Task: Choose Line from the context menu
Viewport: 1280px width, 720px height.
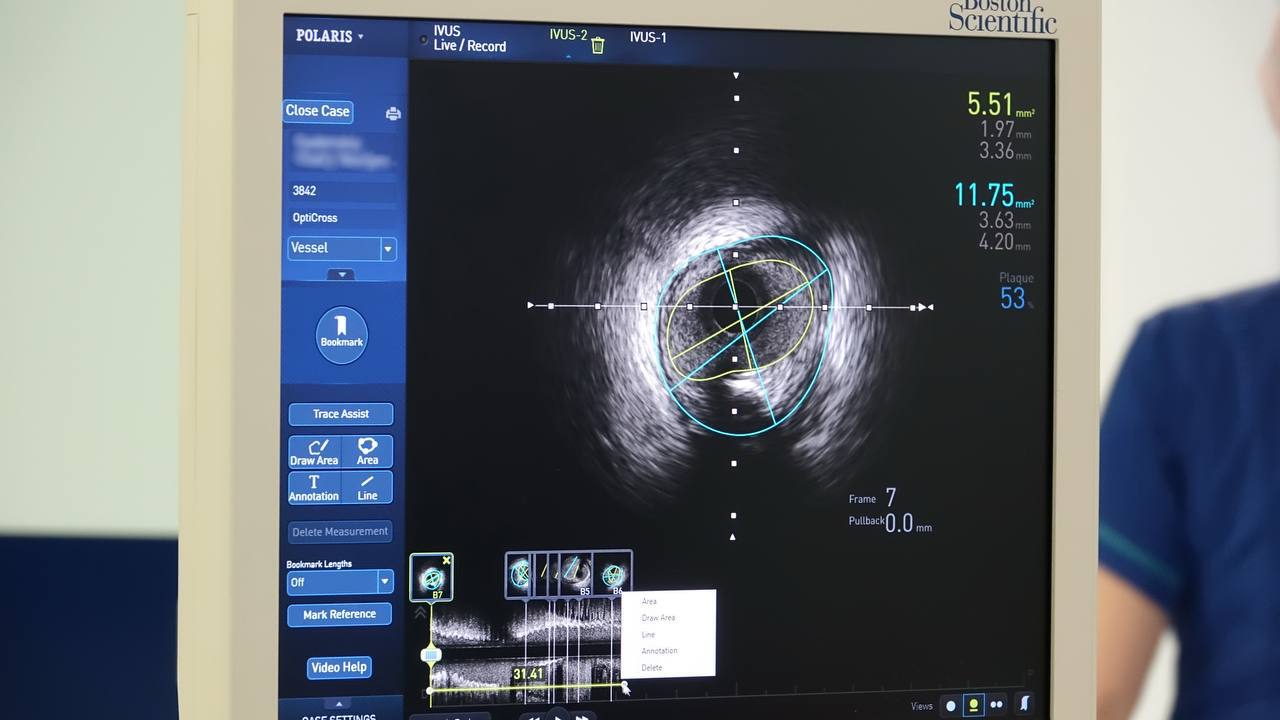Action: point(648,635)
